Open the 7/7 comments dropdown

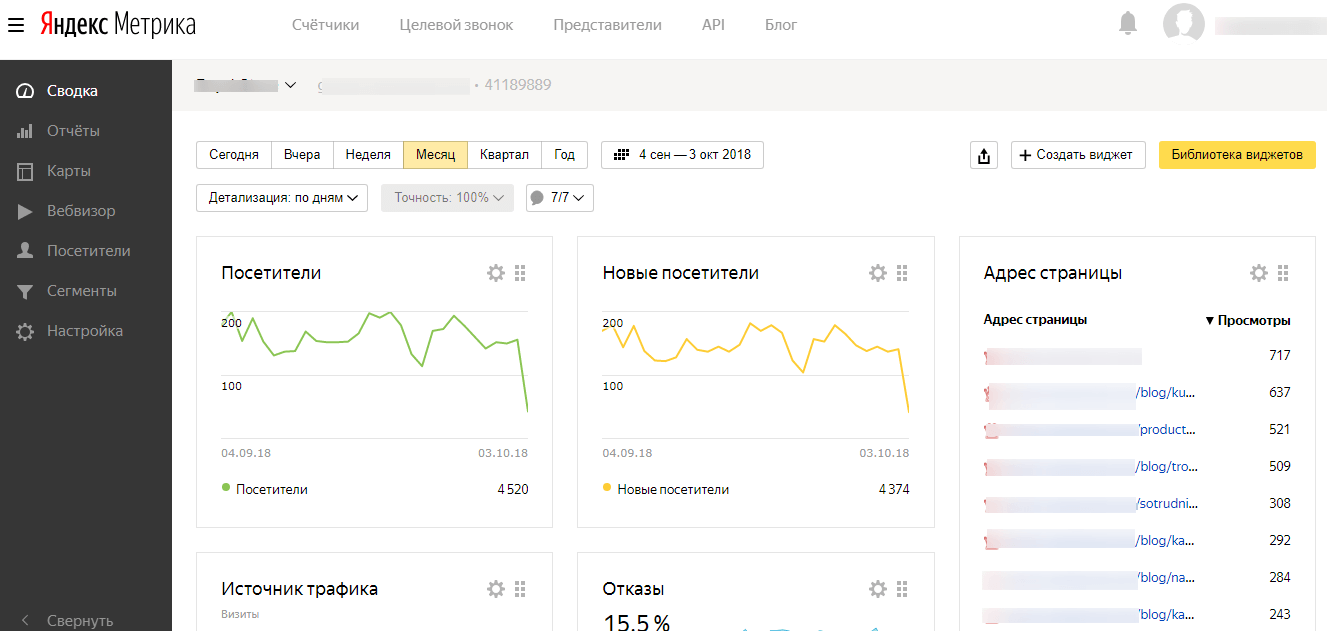point(559,197)
